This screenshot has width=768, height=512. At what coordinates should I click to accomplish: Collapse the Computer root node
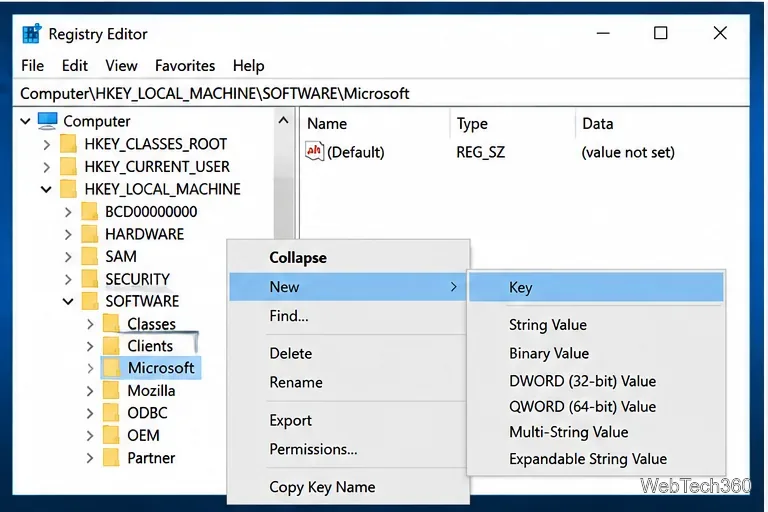click(x=25, y=121)
